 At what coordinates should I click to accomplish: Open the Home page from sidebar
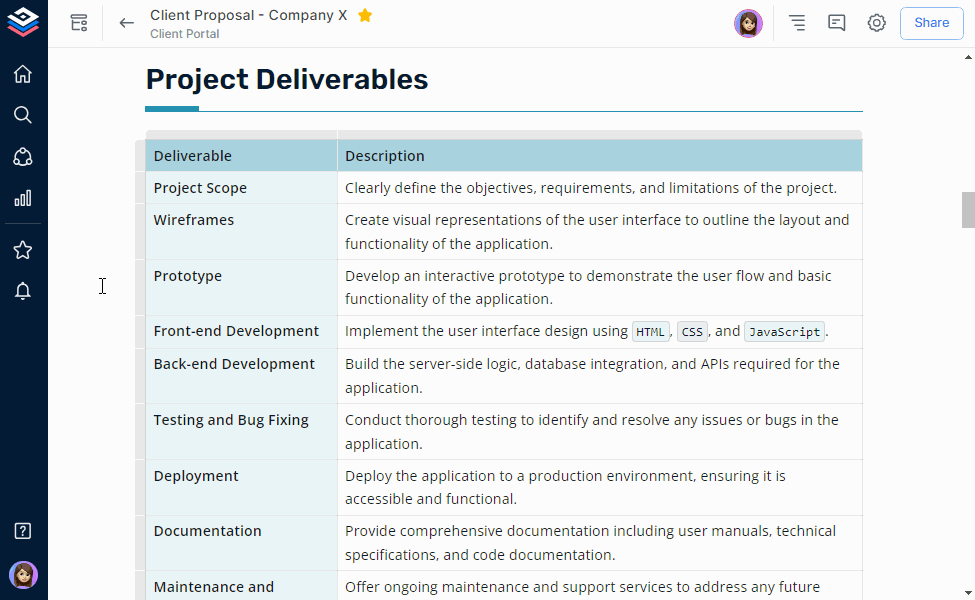23,74
